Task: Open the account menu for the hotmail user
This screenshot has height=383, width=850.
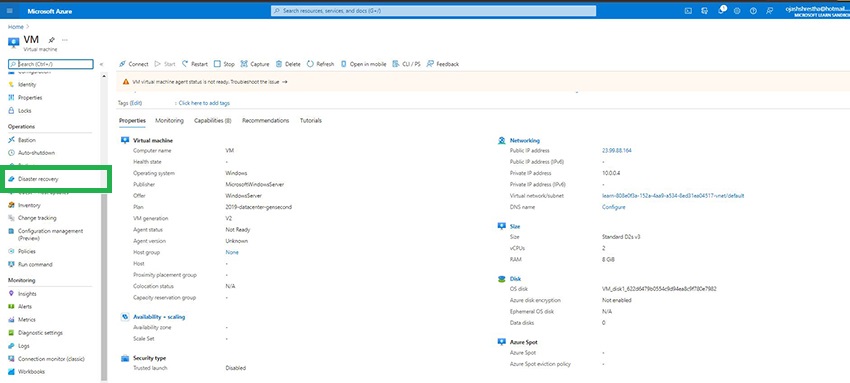Action: coord(817,11)
